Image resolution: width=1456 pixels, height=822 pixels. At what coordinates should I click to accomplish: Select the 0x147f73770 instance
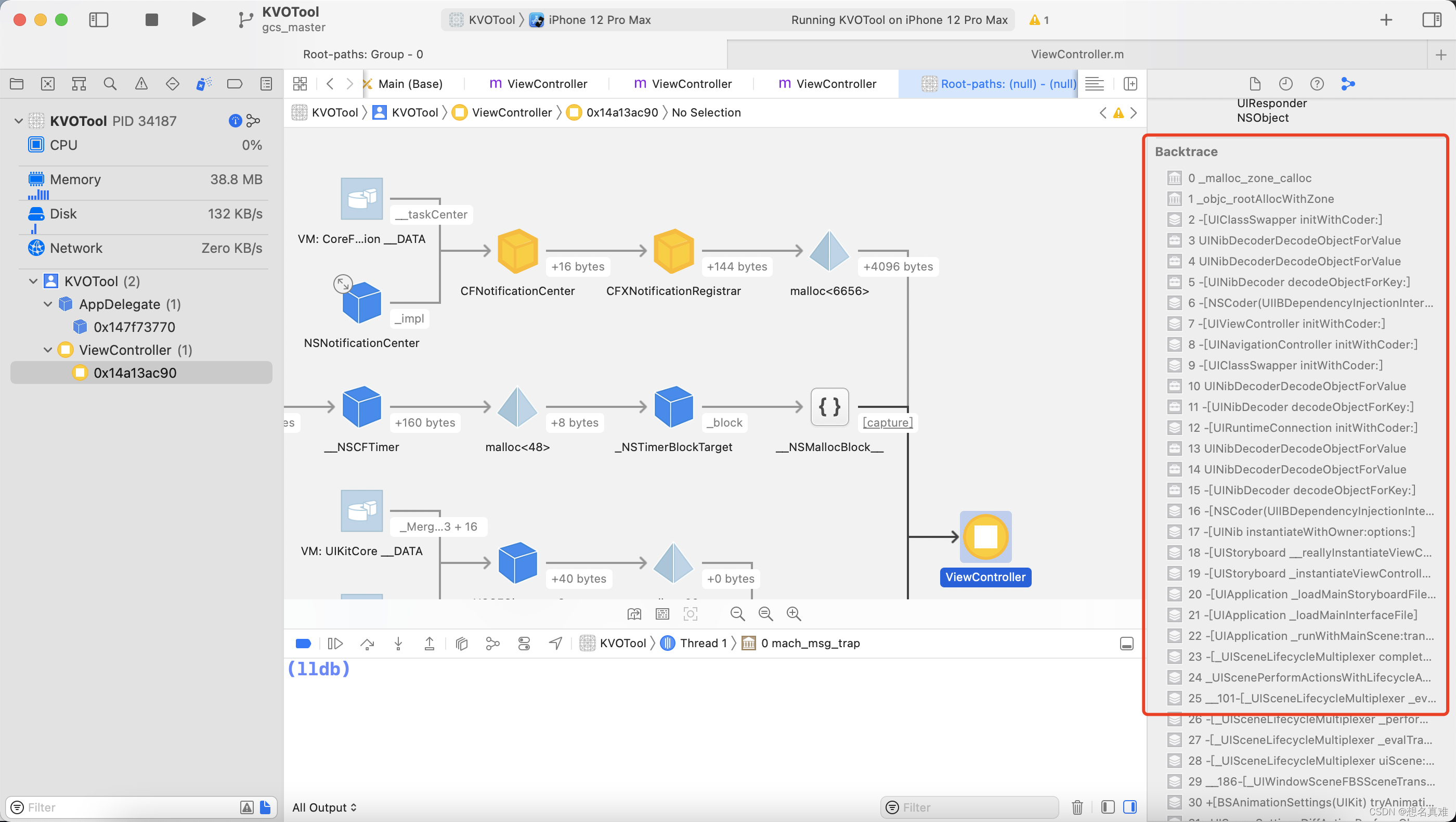[135, 327]
